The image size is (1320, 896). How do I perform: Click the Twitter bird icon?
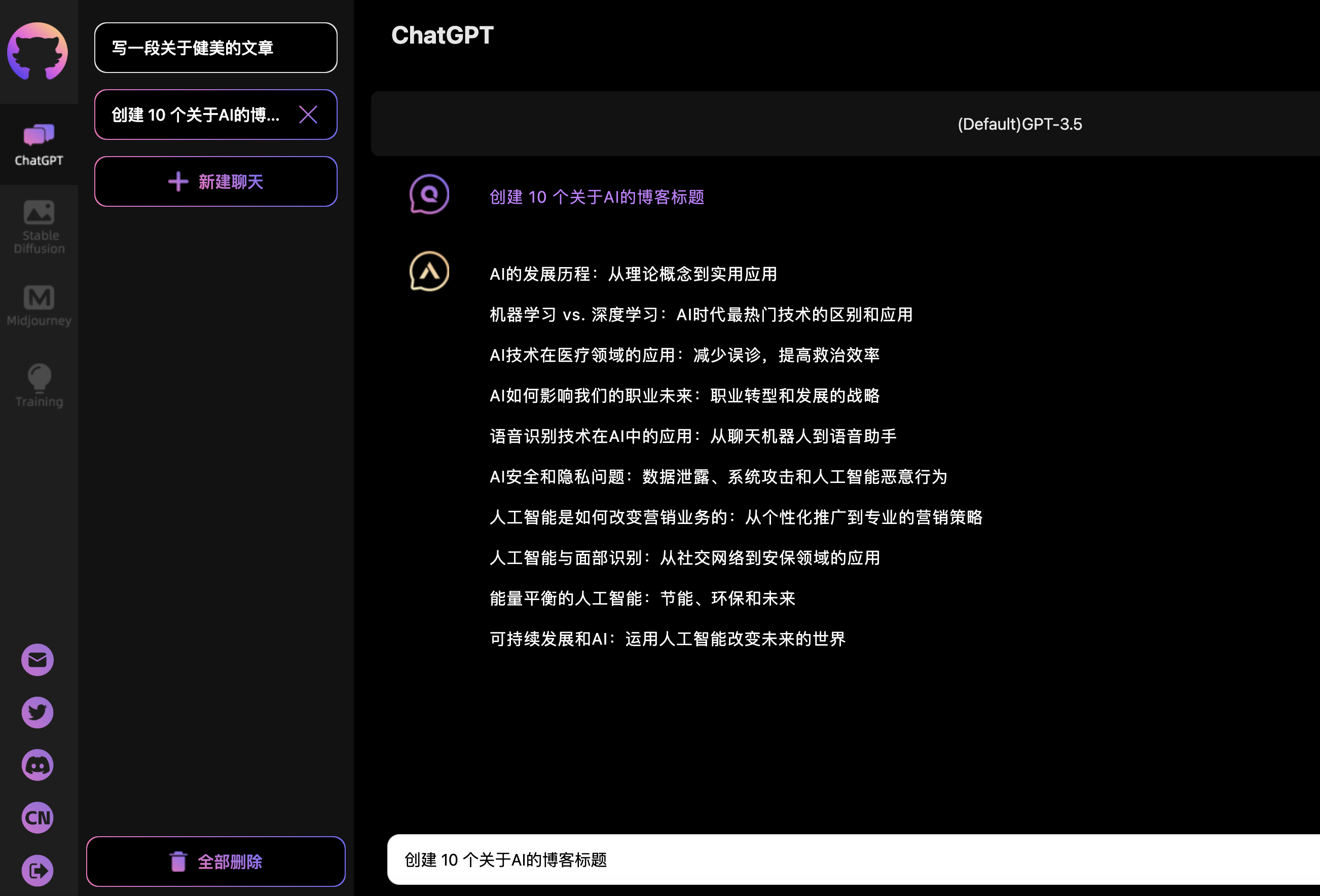38,712
